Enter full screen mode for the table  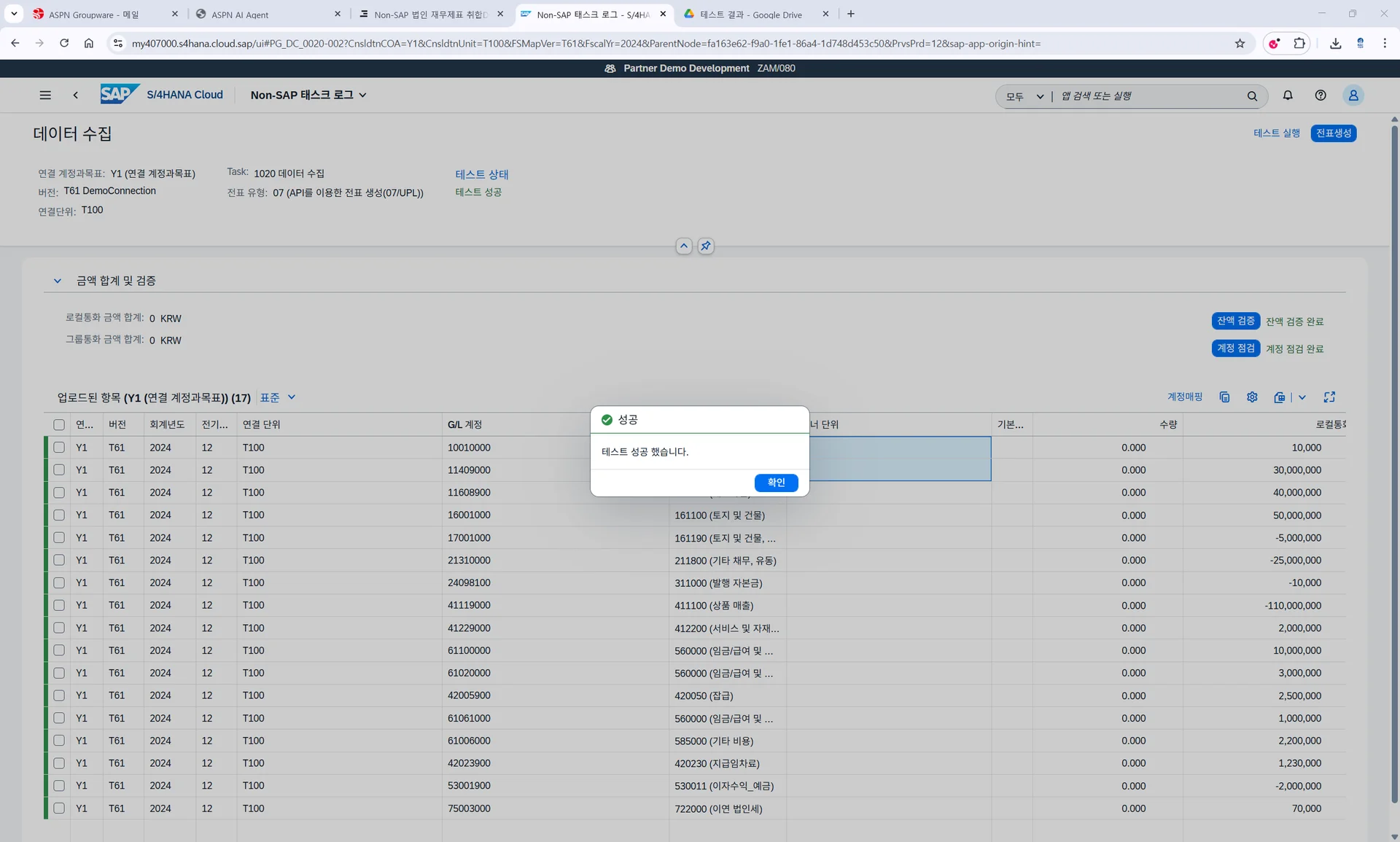[1329, 397]
